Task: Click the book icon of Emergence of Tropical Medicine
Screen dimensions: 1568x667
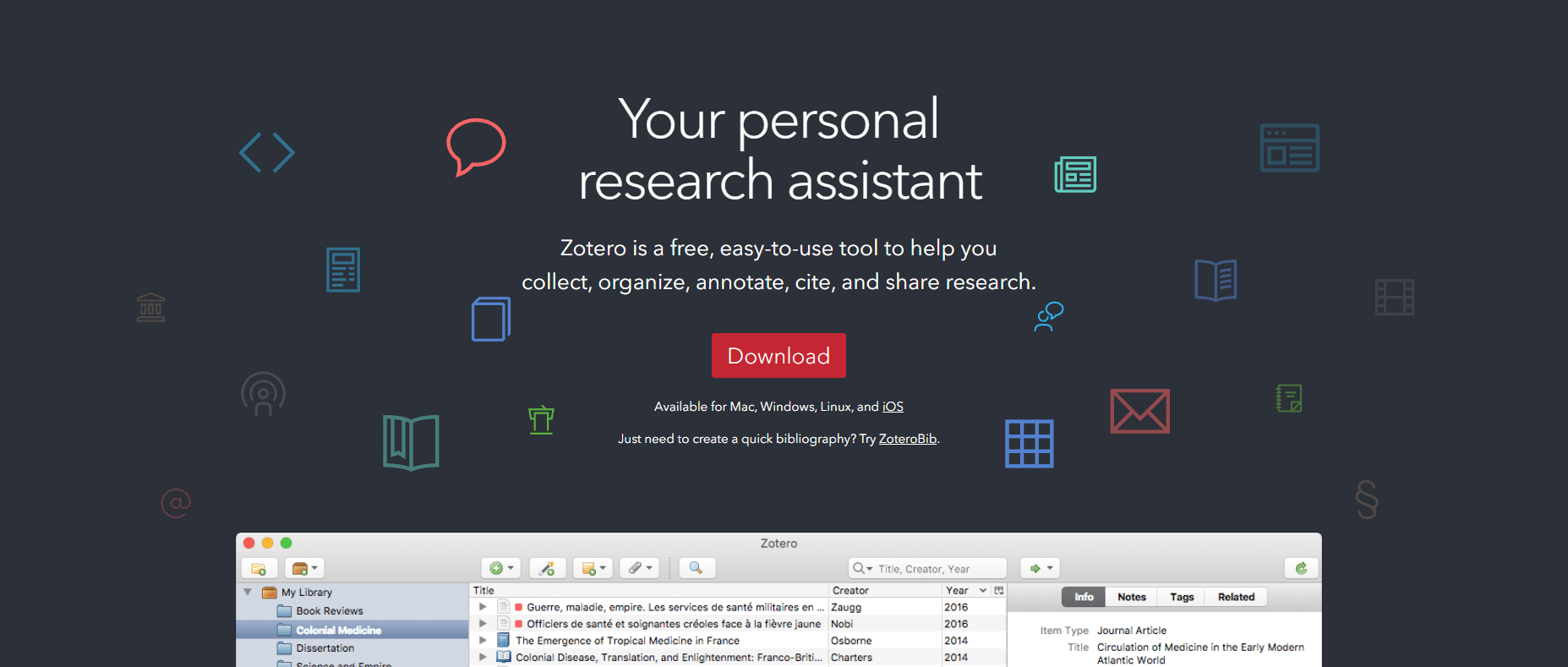Action: [x=504, y=640]
